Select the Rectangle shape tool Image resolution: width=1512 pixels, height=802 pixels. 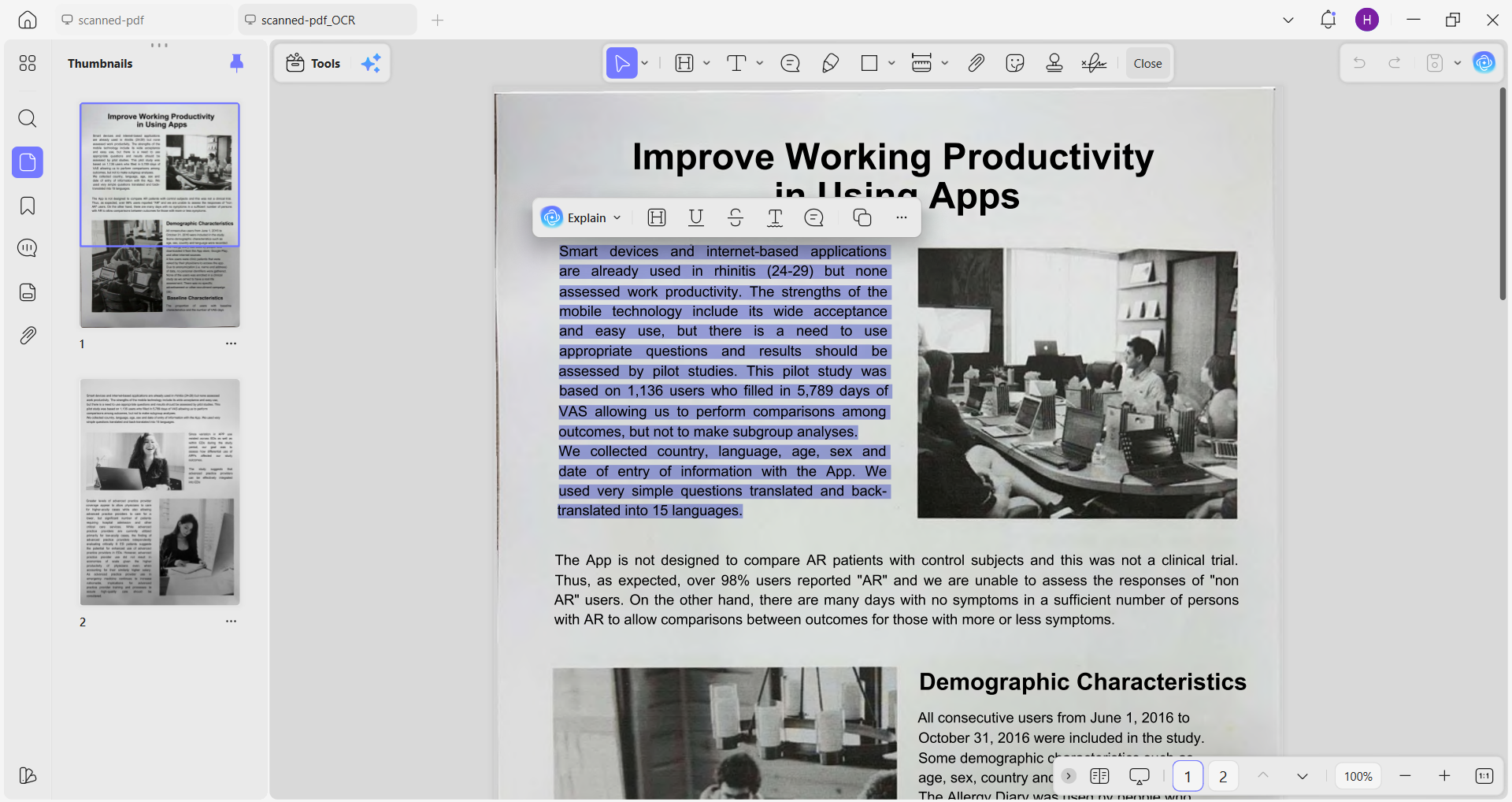pos(869,63)
